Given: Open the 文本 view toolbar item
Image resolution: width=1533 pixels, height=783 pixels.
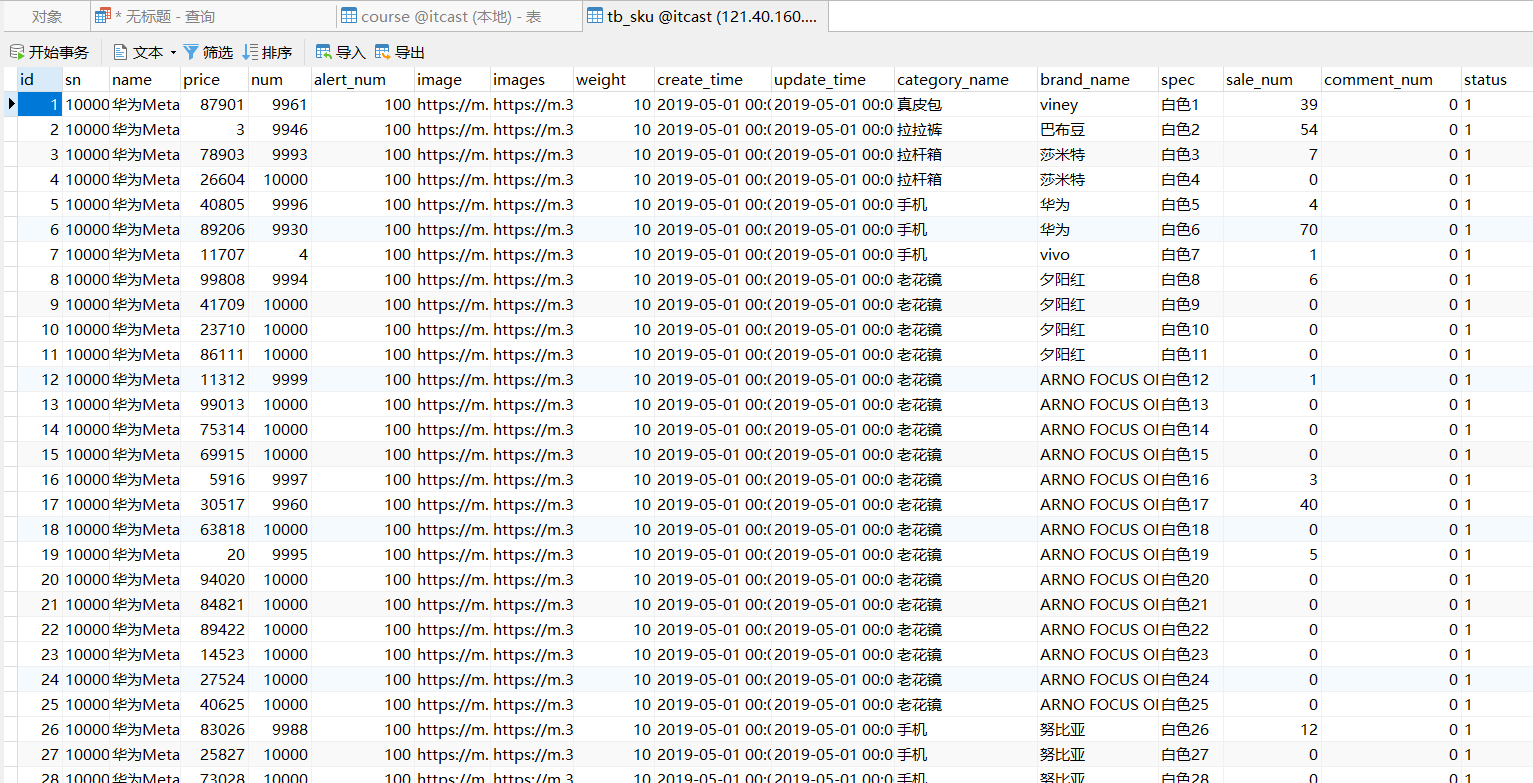Looking at the screenshot, I should [138, 52].
